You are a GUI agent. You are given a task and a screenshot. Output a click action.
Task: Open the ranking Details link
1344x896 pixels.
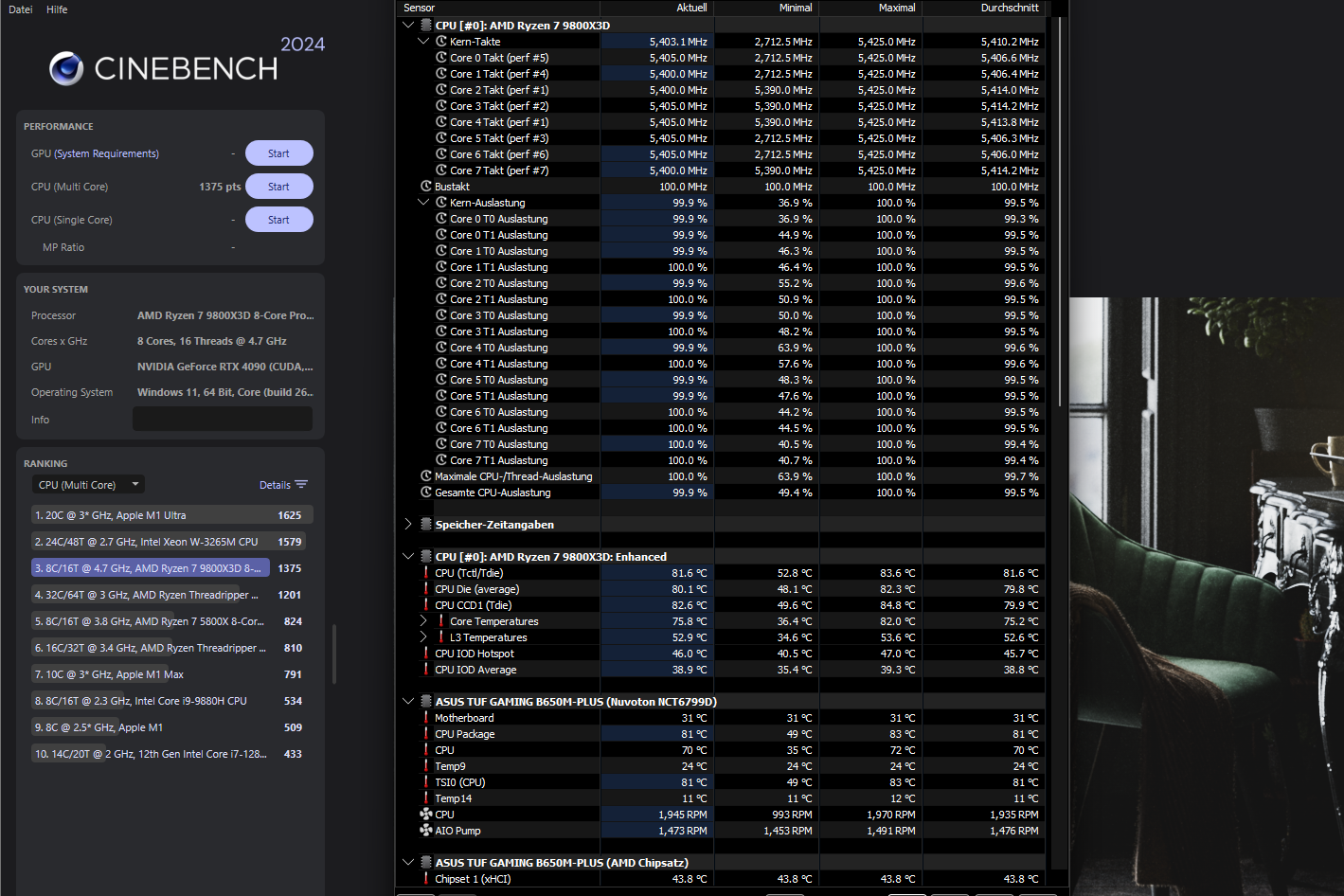(275, 485)
